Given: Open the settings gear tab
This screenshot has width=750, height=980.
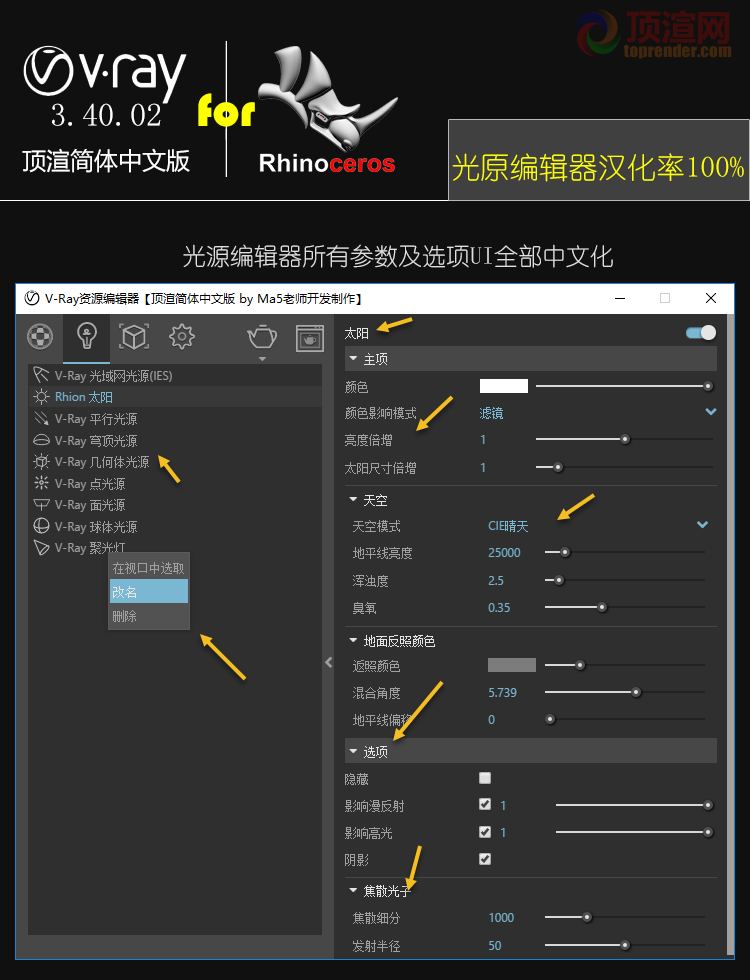Looking at the screenshot, I should click(181, 337).
